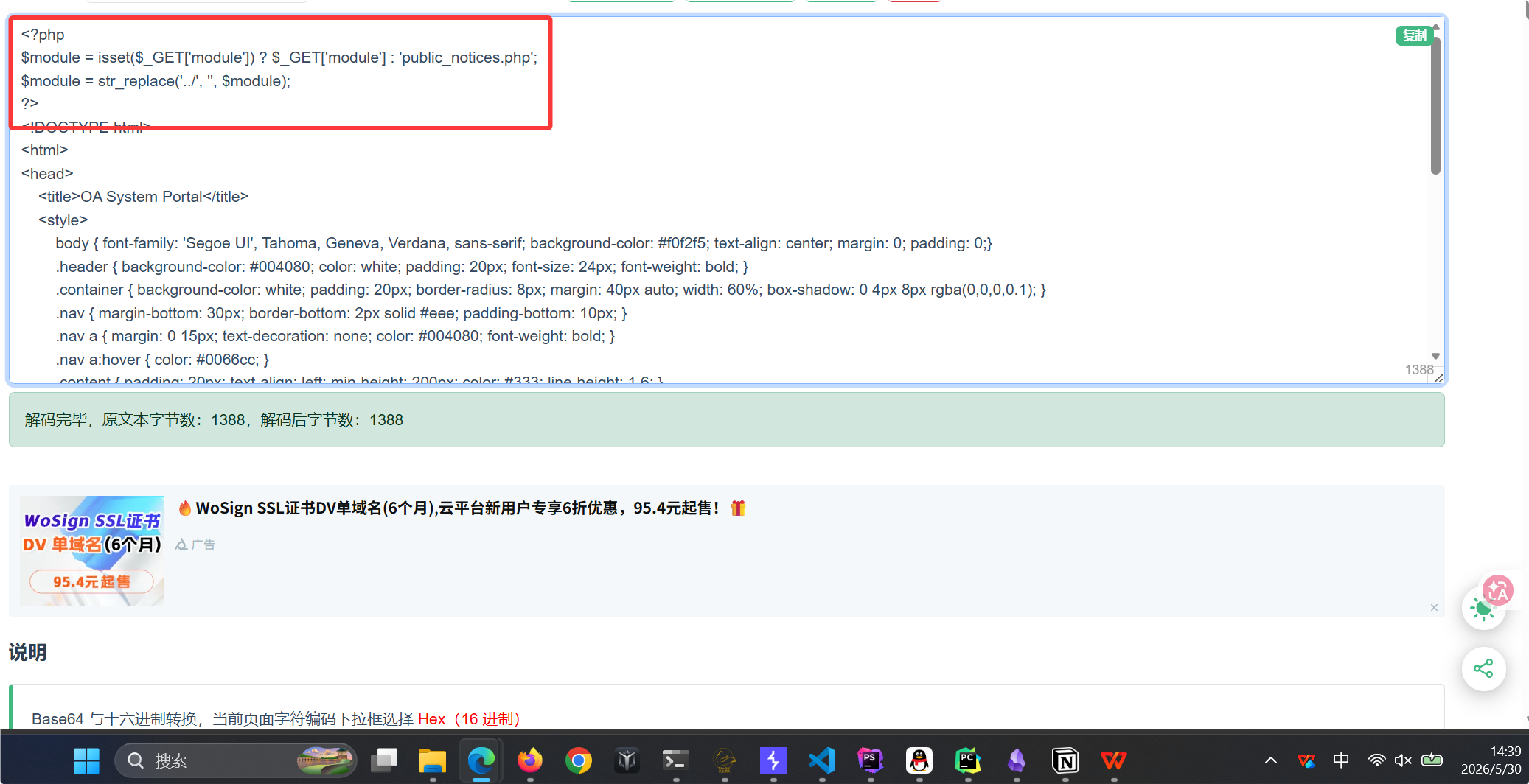Click the green 复制 copy button
This screenshot has height=784, width=1529.
1413,35
